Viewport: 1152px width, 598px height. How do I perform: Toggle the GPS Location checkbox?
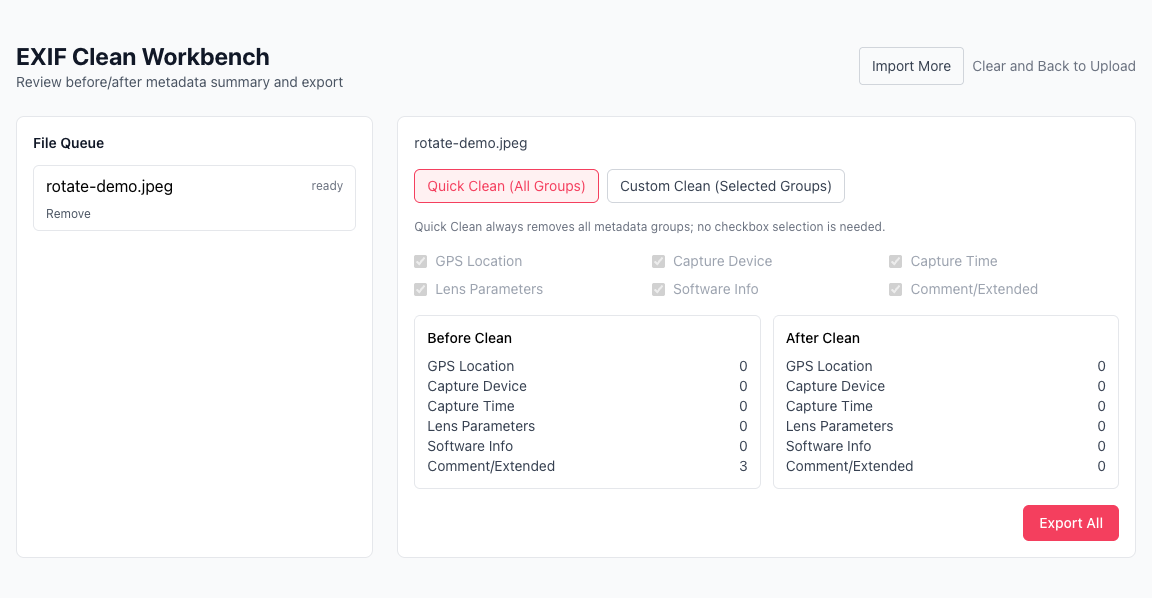(421, 262)
